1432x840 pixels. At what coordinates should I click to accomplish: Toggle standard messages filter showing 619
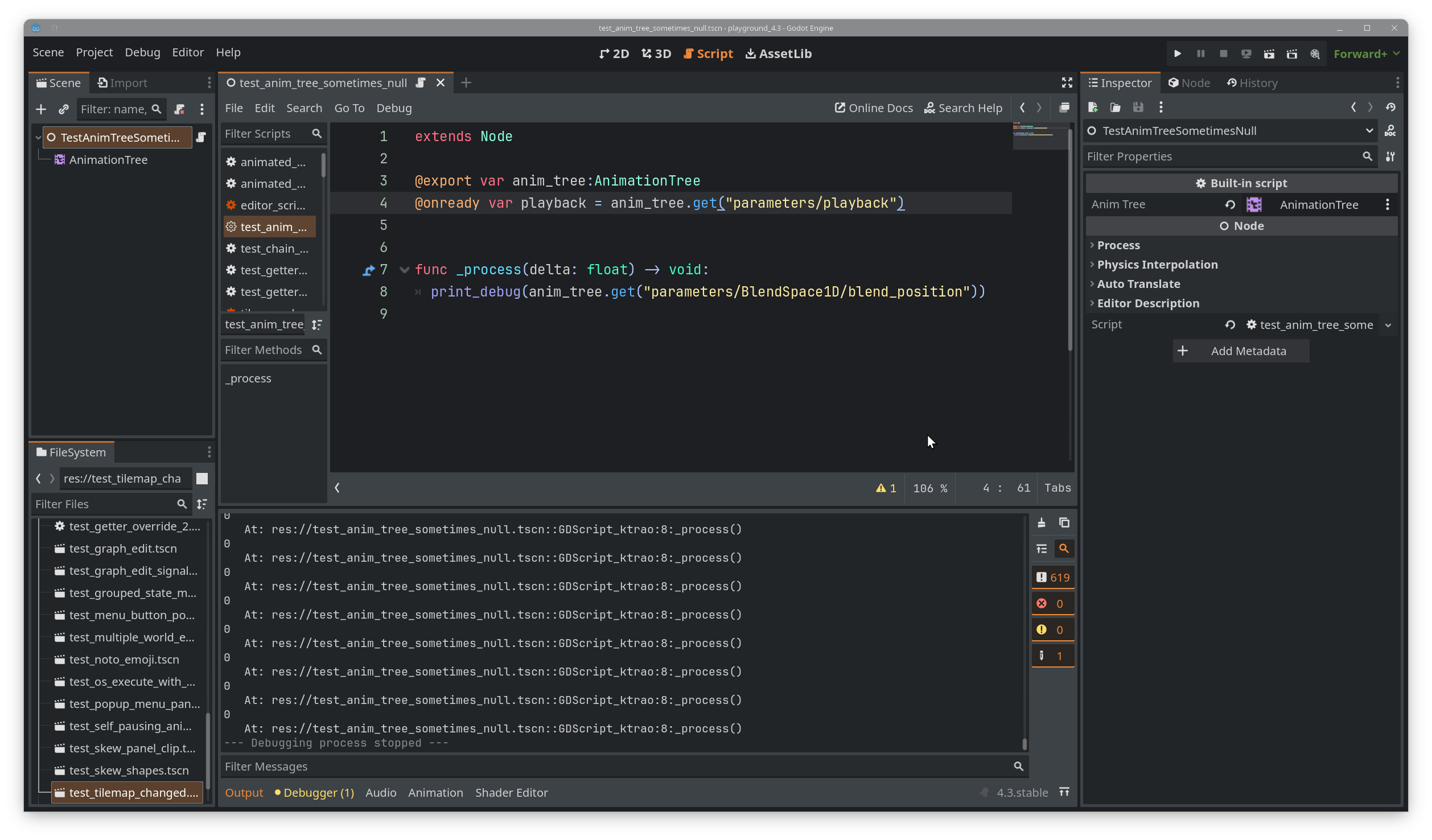coord(1052,577)
